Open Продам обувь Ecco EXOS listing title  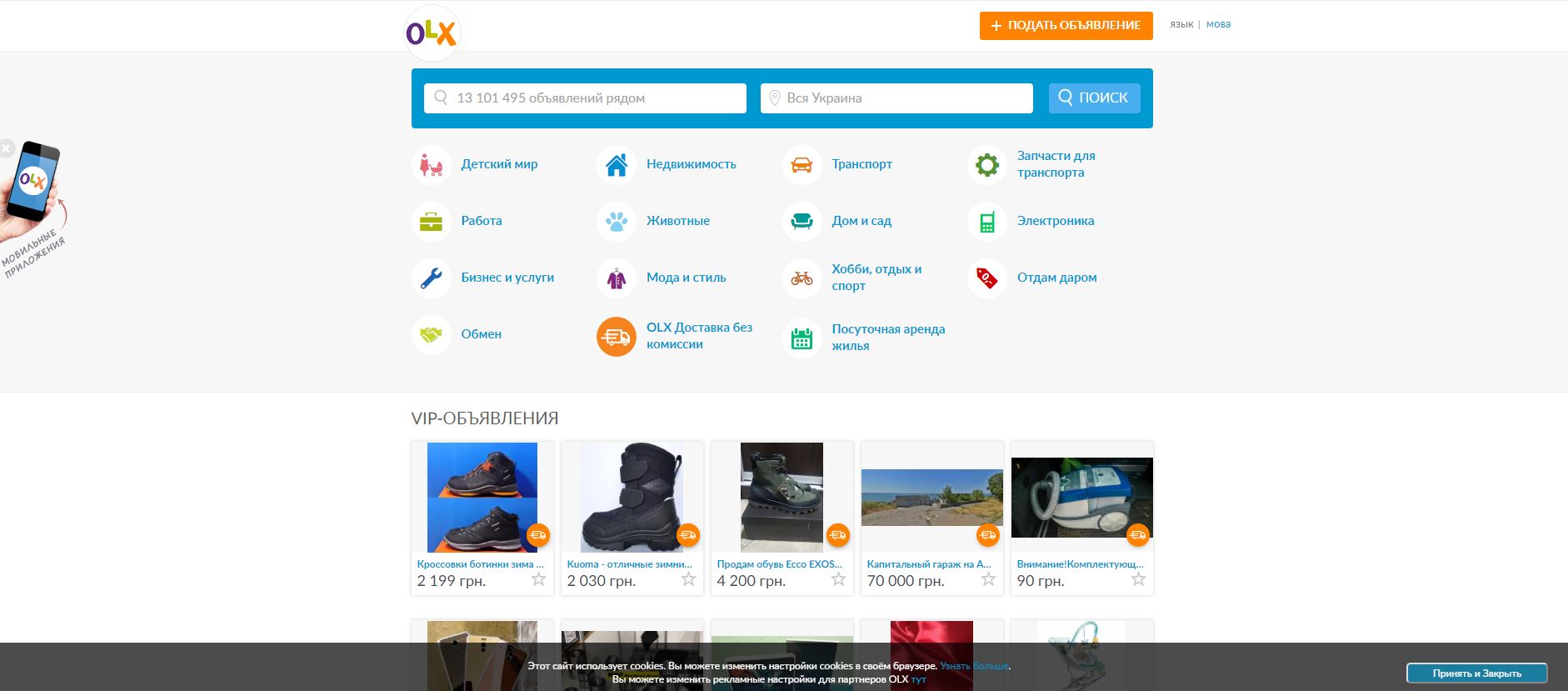click(x=780, y=564)
